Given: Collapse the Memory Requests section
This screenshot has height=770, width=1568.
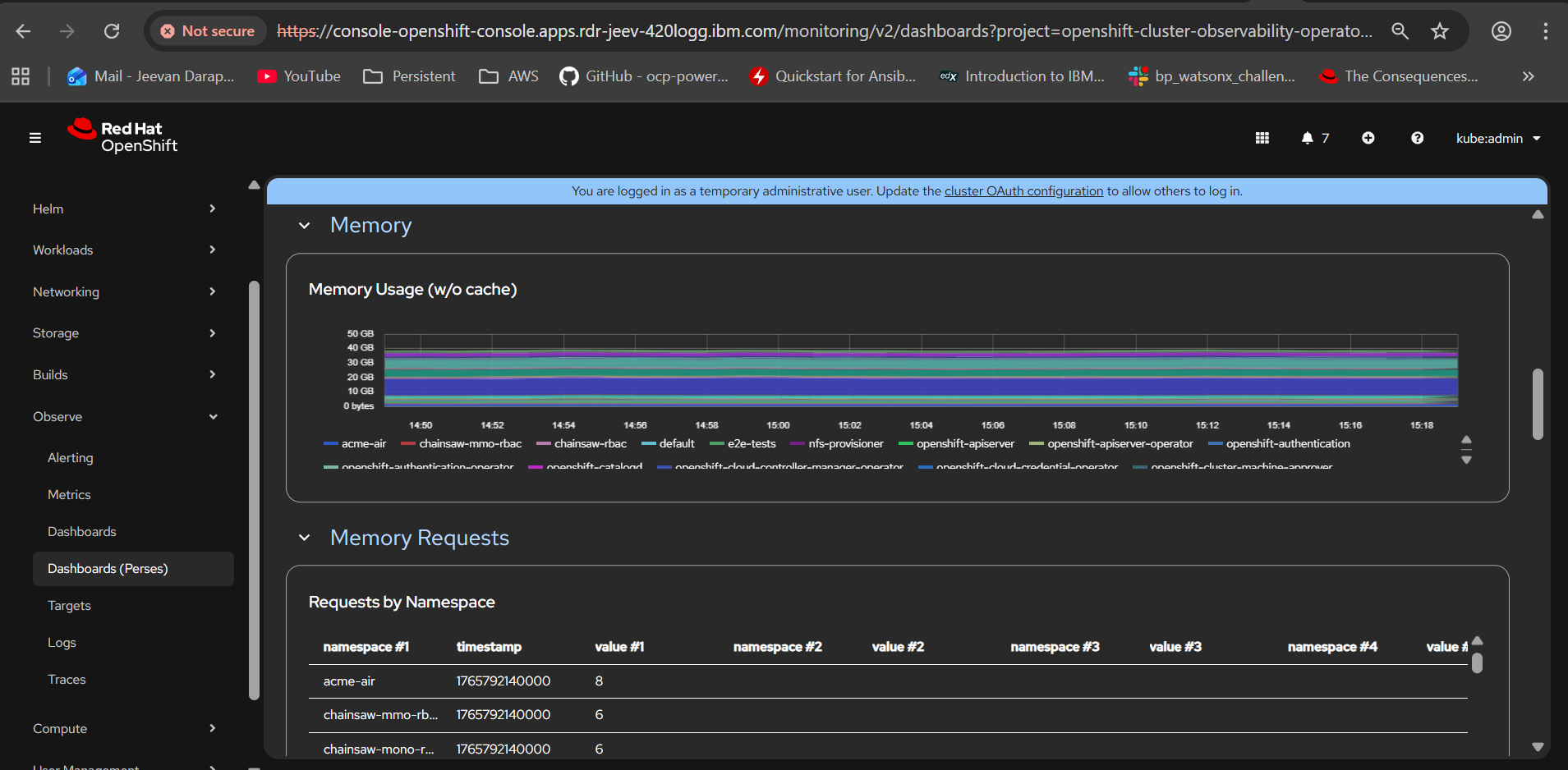Looking at the screenshot, I should (x=305, y=538).
